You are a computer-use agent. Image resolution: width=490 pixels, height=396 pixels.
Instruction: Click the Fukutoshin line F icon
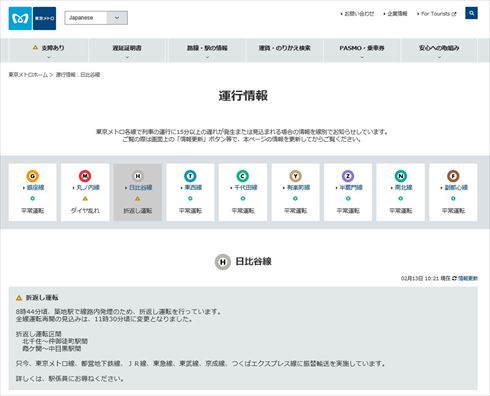(x=453, y=176)
